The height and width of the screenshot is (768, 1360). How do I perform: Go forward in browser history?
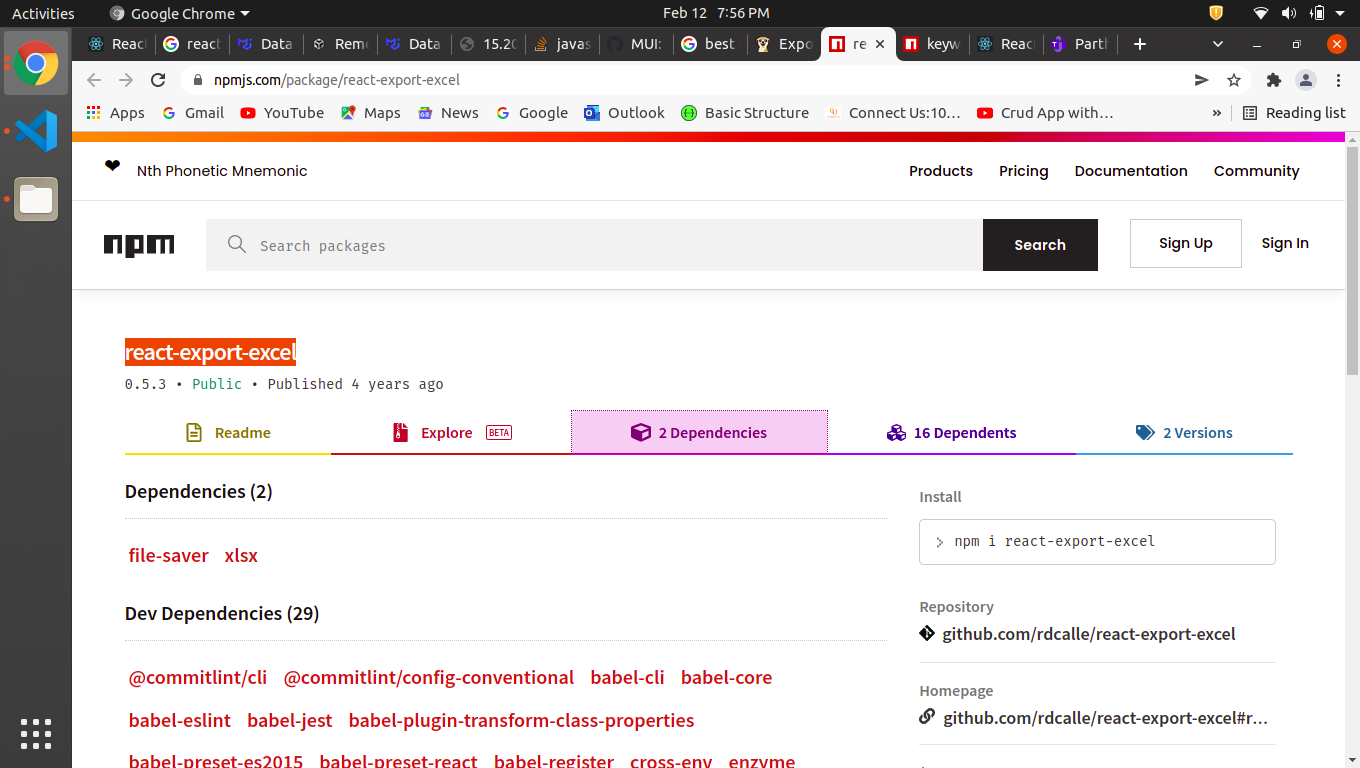pos(126,80)
